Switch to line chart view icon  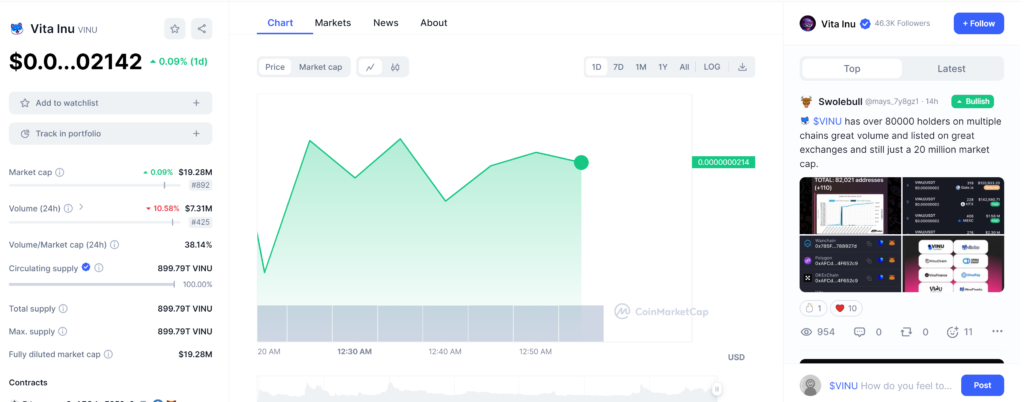[x=370, y=67]
